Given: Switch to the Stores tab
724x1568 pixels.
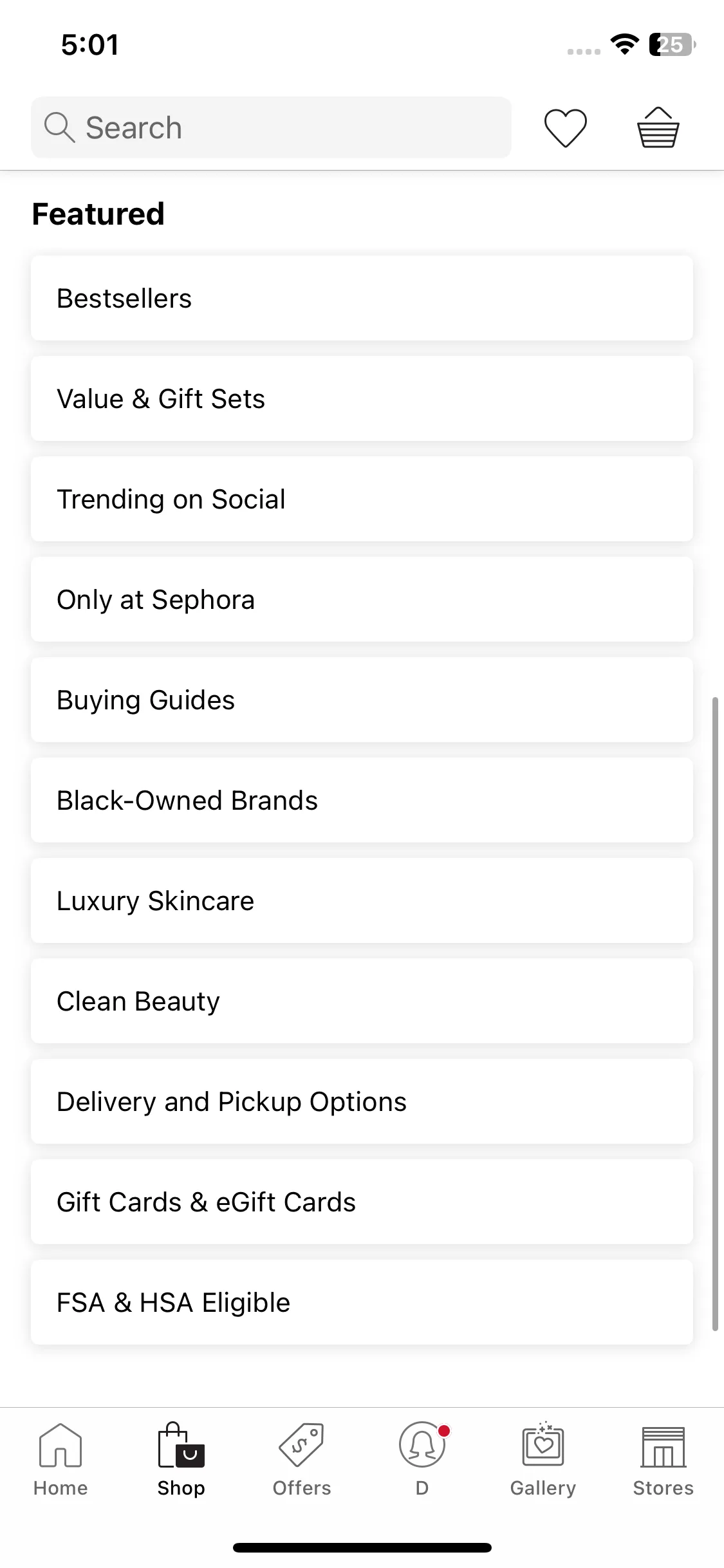Looking at the screenshot, I should 663,1460.
